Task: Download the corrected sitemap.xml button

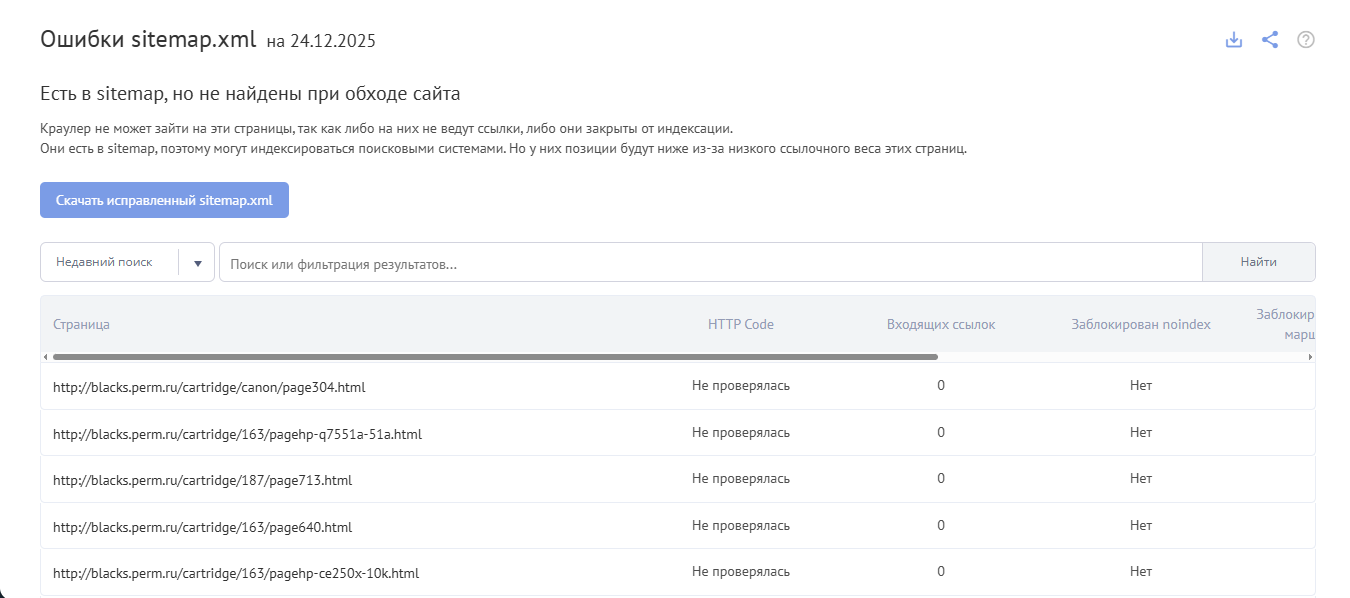Action: 164,200
